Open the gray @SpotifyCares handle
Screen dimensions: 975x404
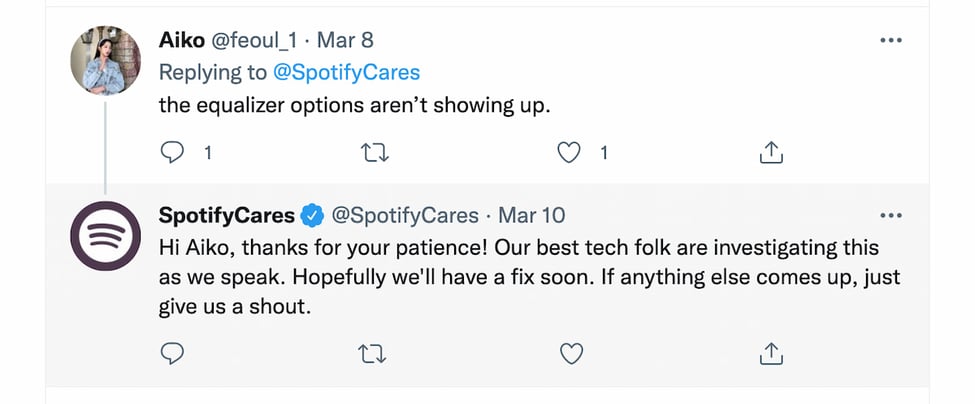click(405, 216)
